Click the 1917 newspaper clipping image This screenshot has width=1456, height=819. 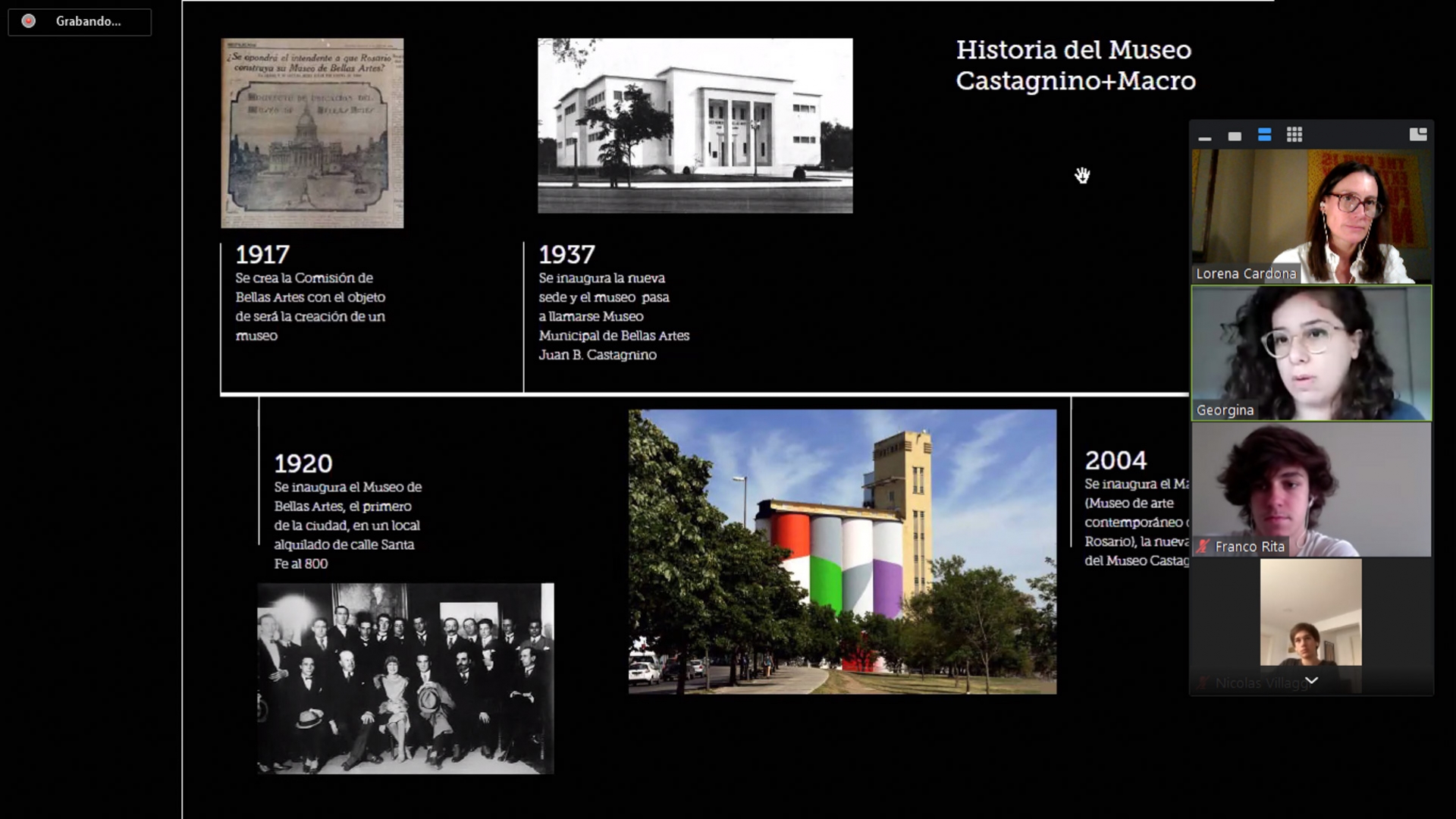[x=312, y=133]
